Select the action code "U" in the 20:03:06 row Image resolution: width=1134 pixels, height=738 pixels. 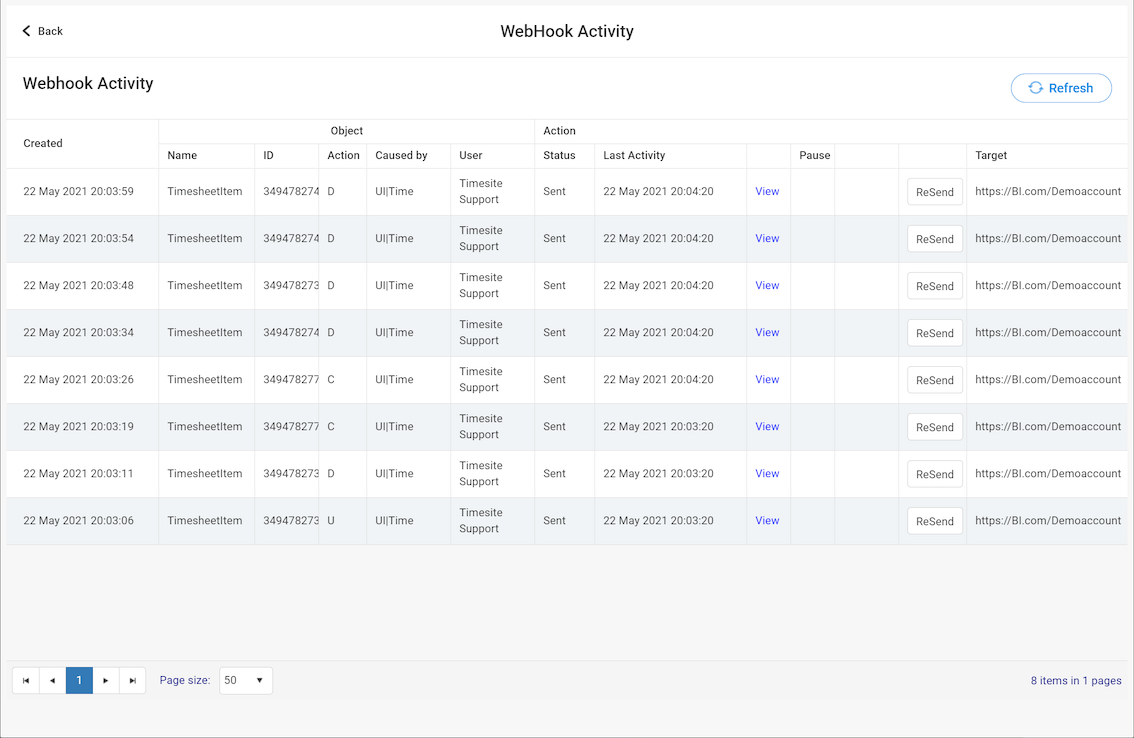pyautogui.click(x=331, y=521)
